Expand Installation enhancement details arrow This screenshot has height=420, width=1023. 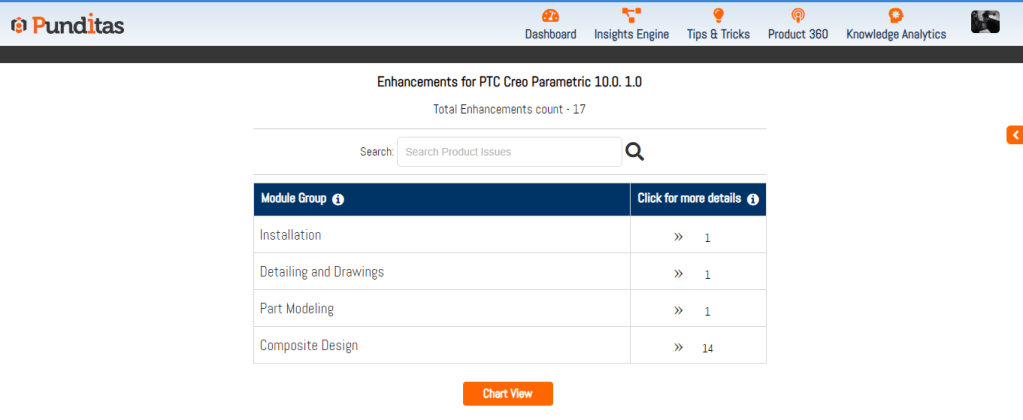[678, 237]
